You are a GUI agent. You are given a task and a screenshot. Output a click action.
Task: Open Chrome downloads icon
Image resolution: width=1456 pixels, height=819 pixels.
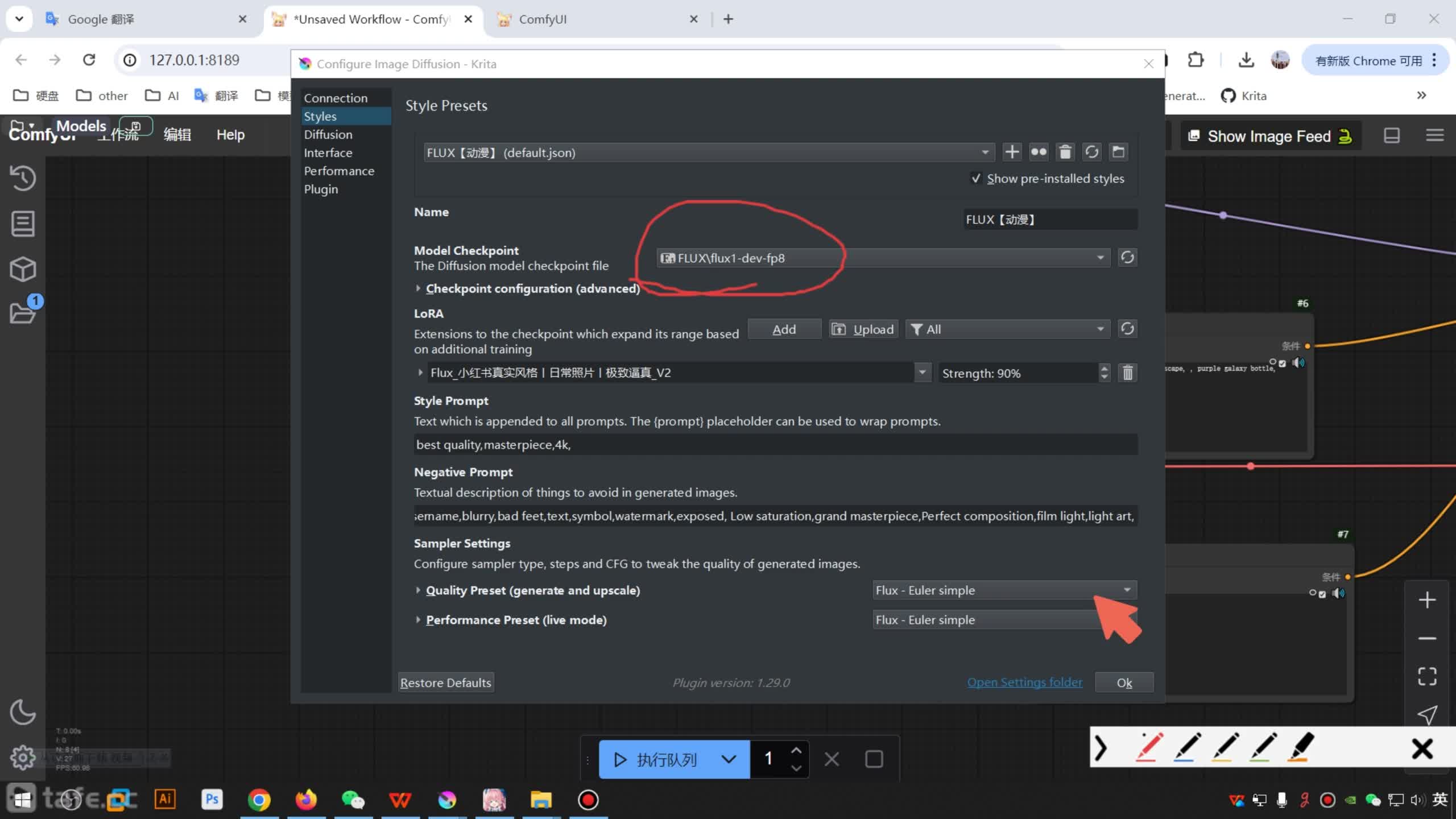(1246, 60)
